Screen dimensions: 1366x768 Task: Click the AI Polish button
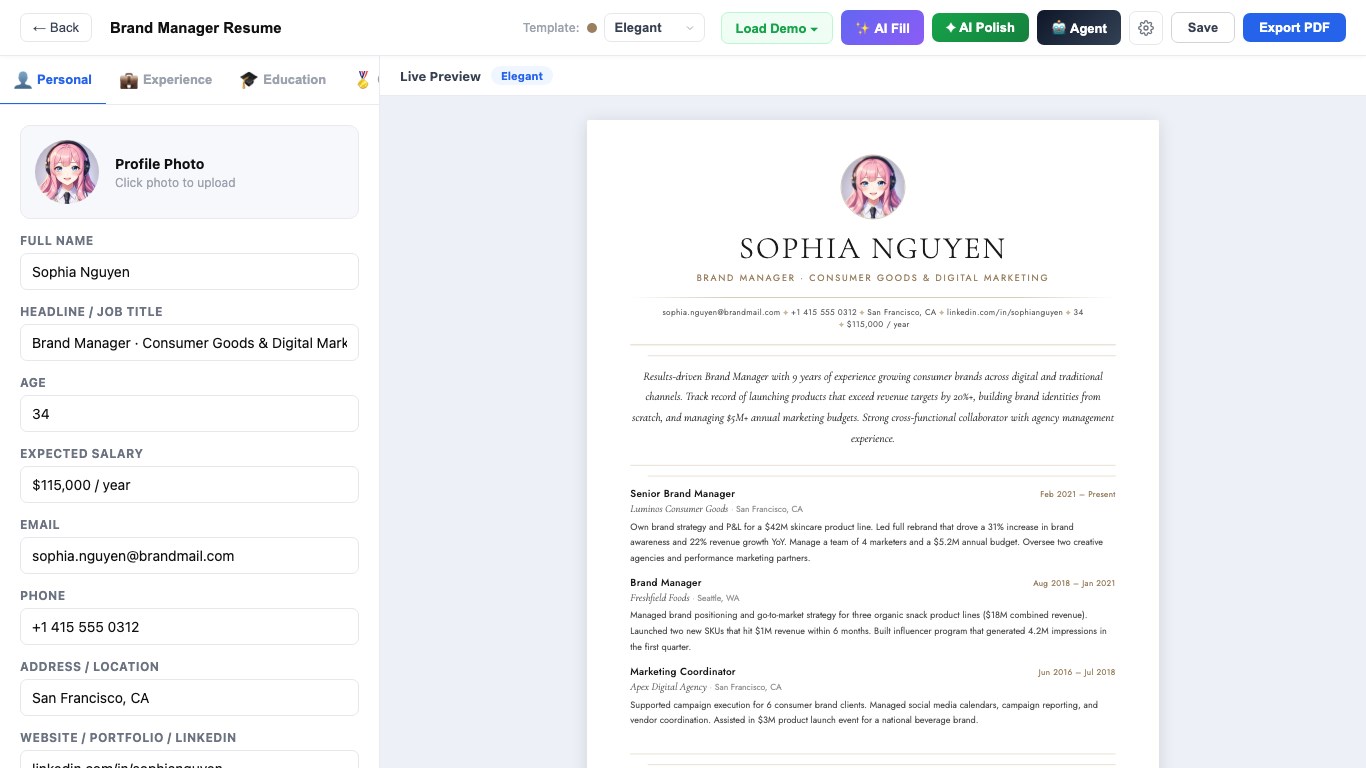click(x=980, y=28)
